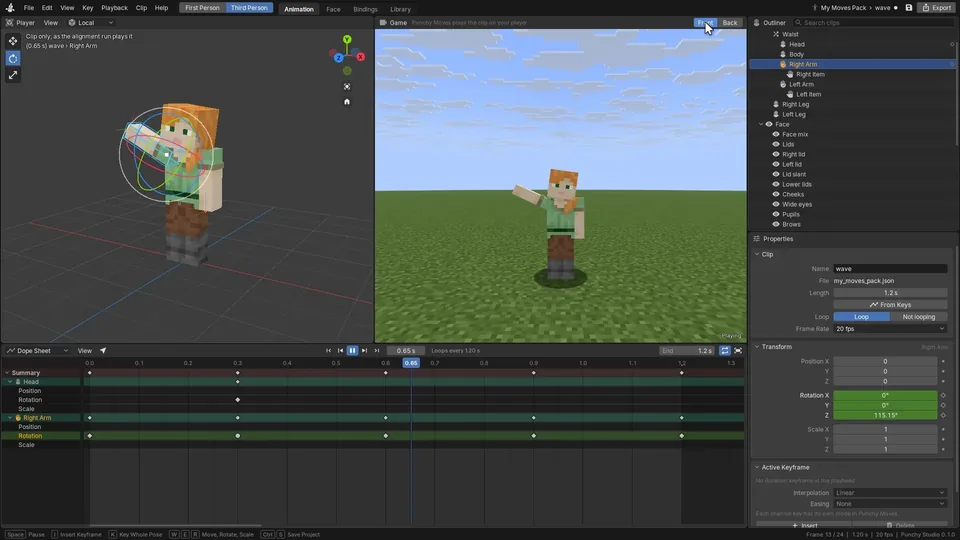Viewport: 960px width, 540px height.
Task: Click the Position X keyframe dot
Action: point(943,362)
